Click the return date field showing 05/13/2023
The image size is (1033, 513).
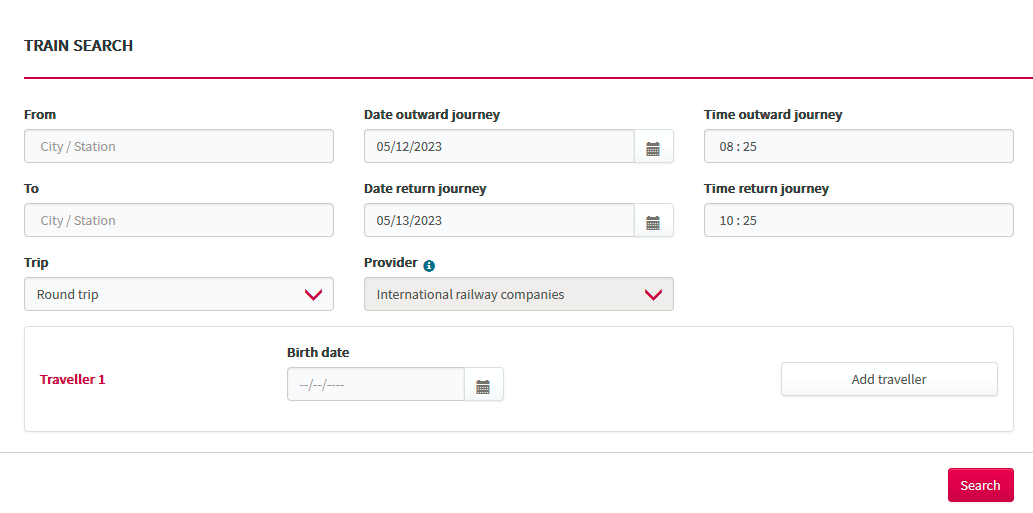pos(499,220)
